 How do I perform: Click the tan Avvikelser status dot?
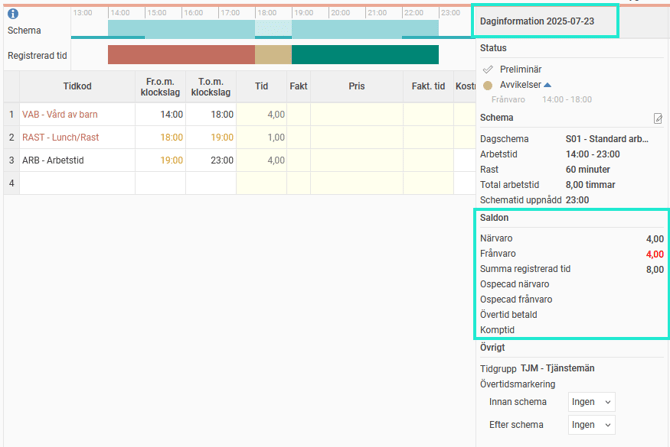(x=488, y=85)
